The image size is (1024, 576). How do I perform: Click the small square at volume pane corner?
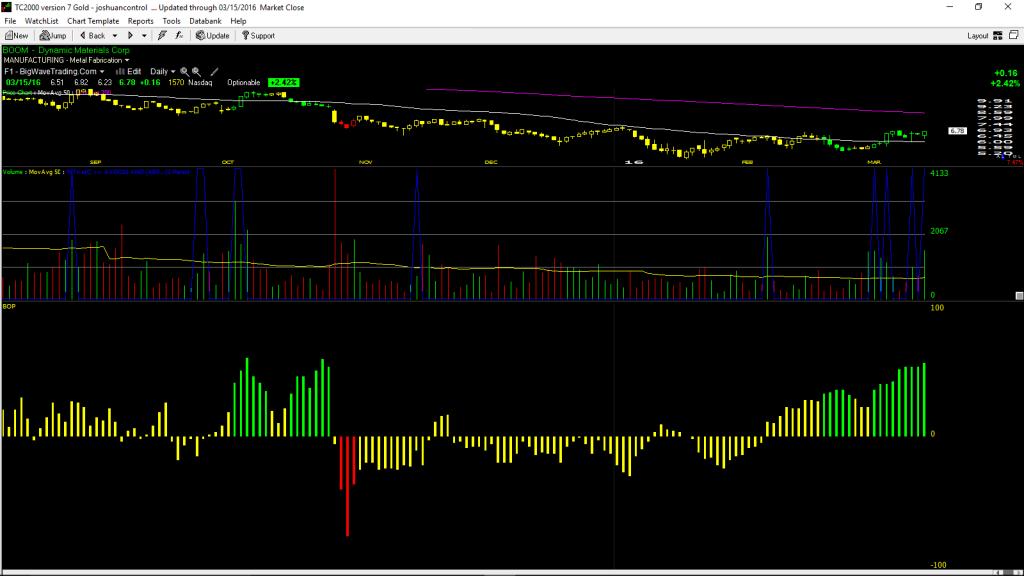tap(1019, 296)
